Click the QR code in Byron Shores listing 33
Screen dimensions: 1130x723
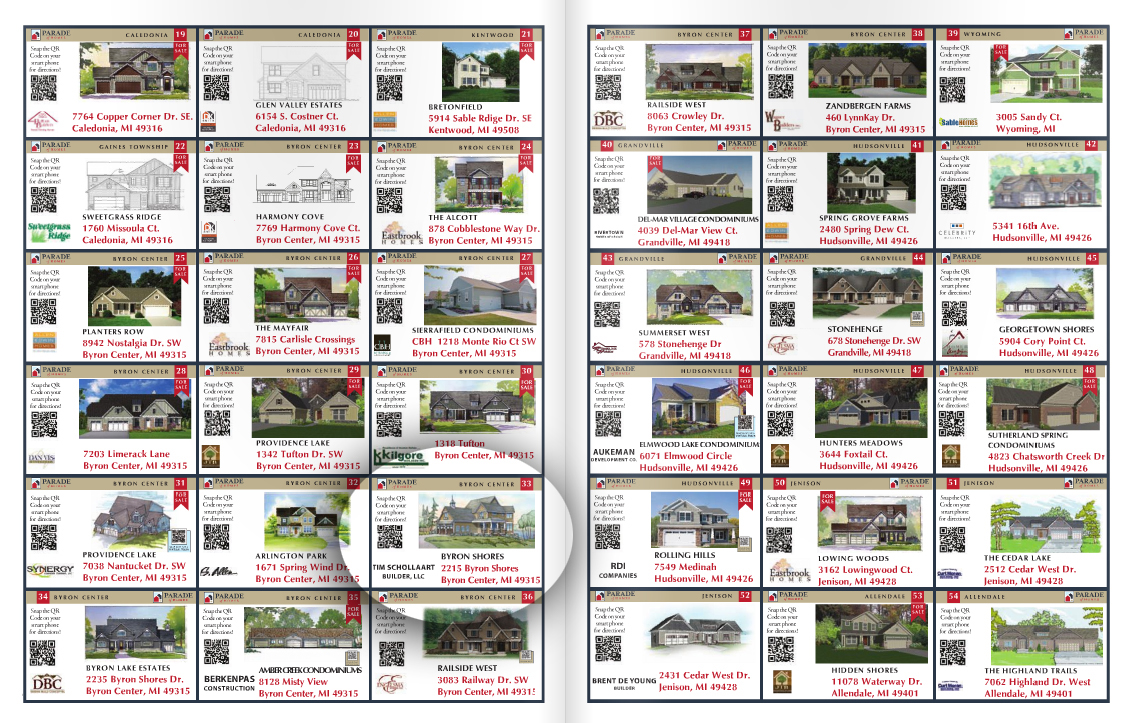390,537
